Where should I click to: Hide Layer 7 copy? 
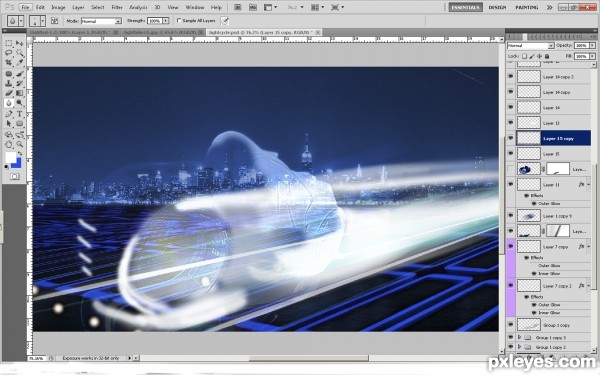pyautogui.click(x=510, y=247)
